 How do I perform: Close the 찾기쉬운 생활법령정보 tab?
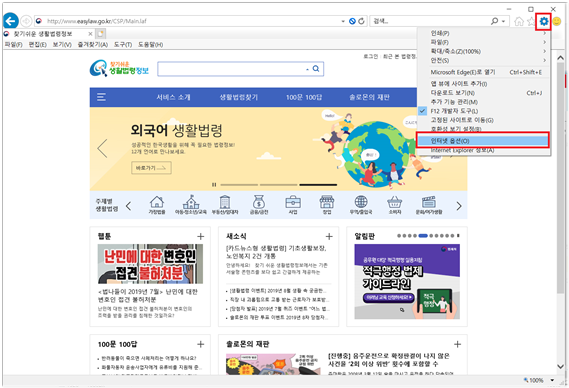point(90,34)
